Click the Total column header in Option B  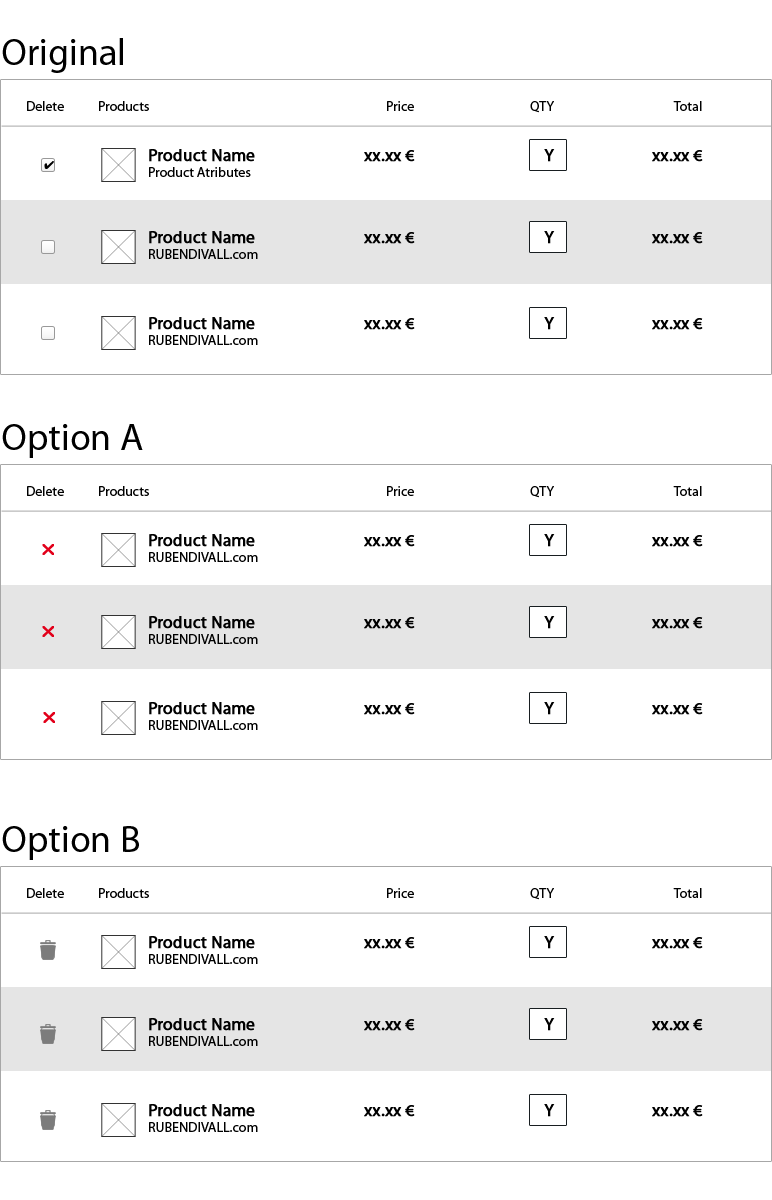pyautogui.click(x=688, y=893)
